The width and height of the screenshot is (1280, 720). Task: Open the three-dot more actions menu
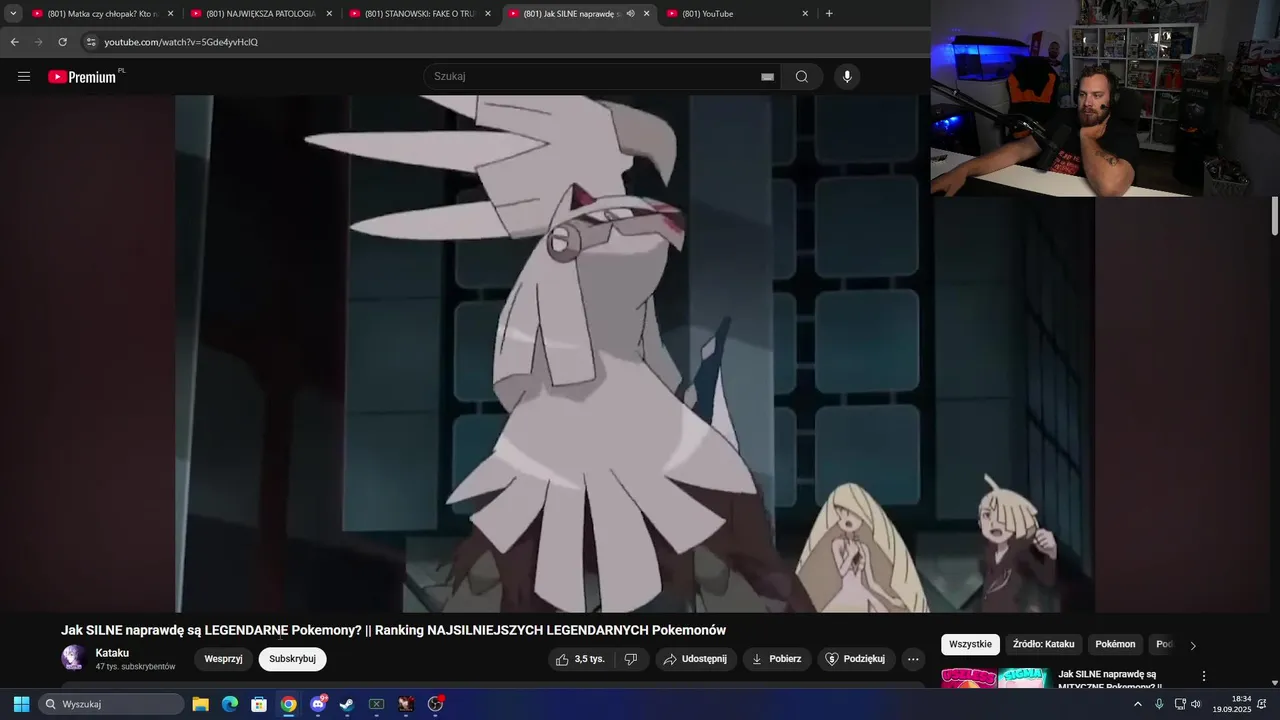[x=912, y=659]
